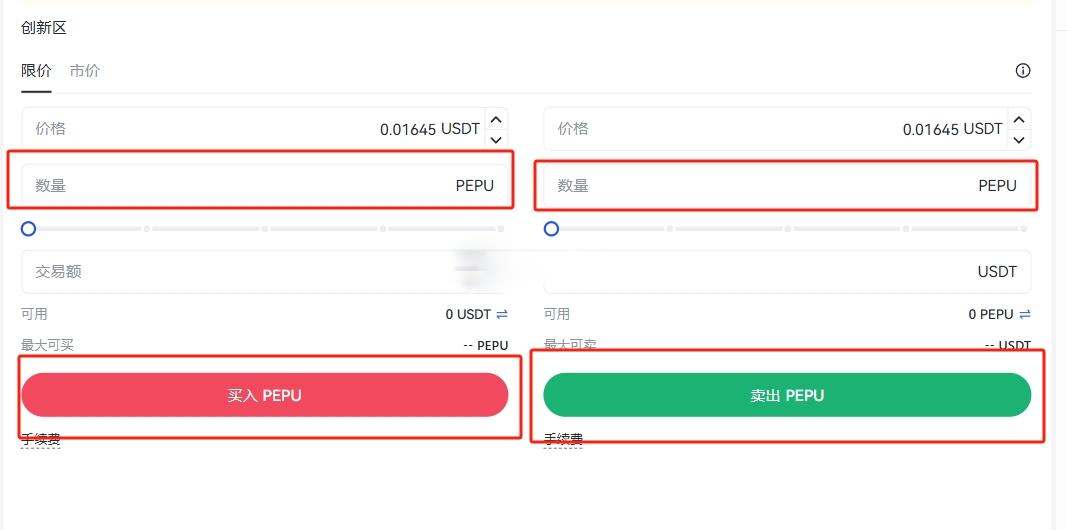The height and width of the screenshot is (530, 1067).
Task: Decrease the sell price with down arrow
Action: coord(1019,139)
